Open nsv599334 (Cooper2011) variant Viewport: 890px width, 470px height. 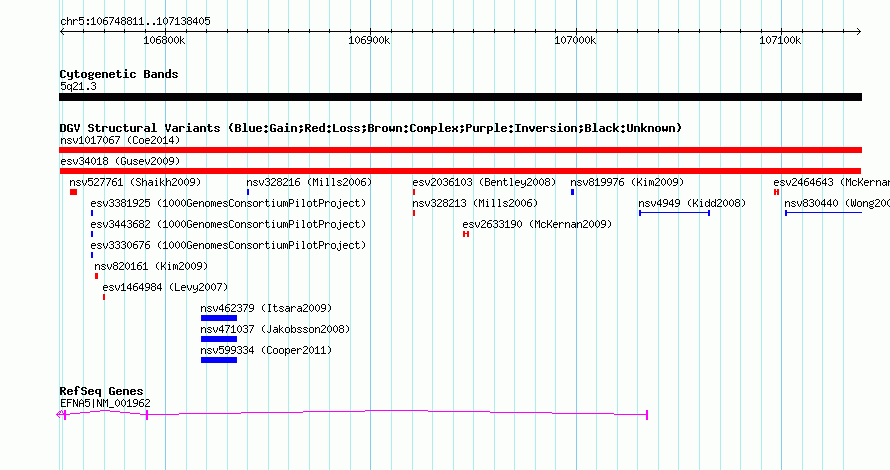click(x=266, y=350)
